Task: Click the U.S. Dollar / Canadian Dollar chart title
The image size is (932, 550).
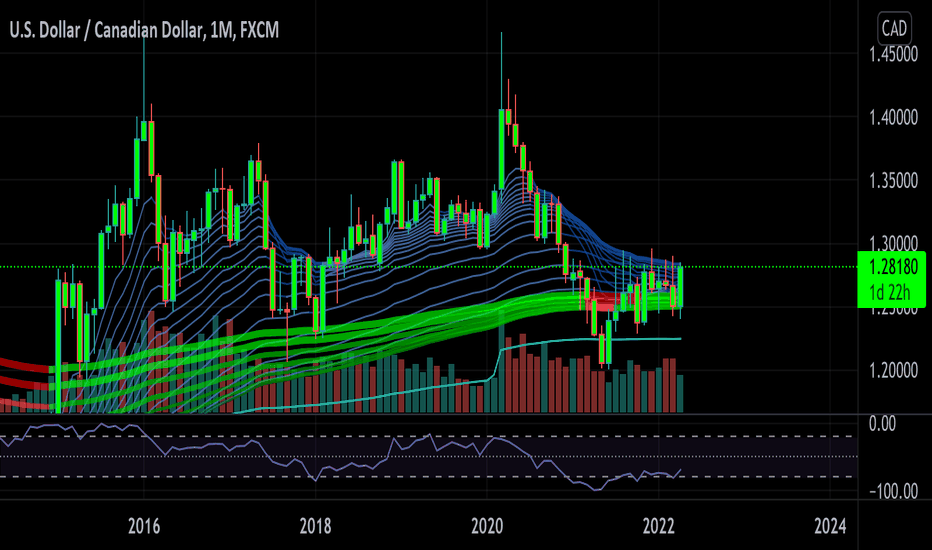Action: click(144, 30)
